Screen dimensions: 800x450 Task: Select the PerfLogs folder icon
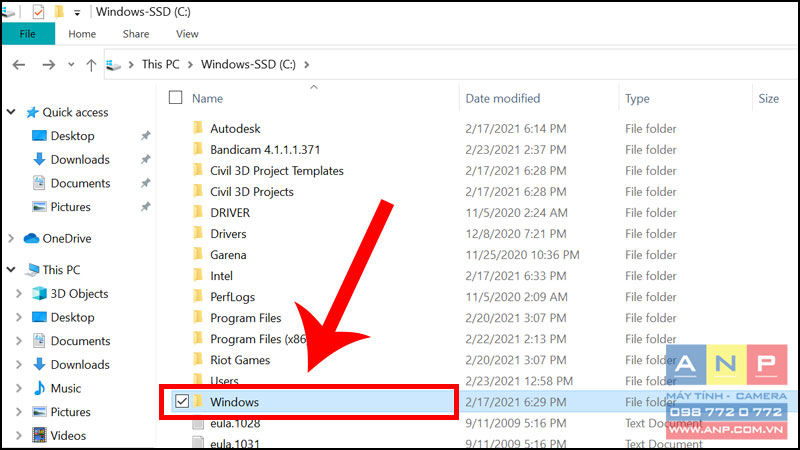(x=198, y=296)
